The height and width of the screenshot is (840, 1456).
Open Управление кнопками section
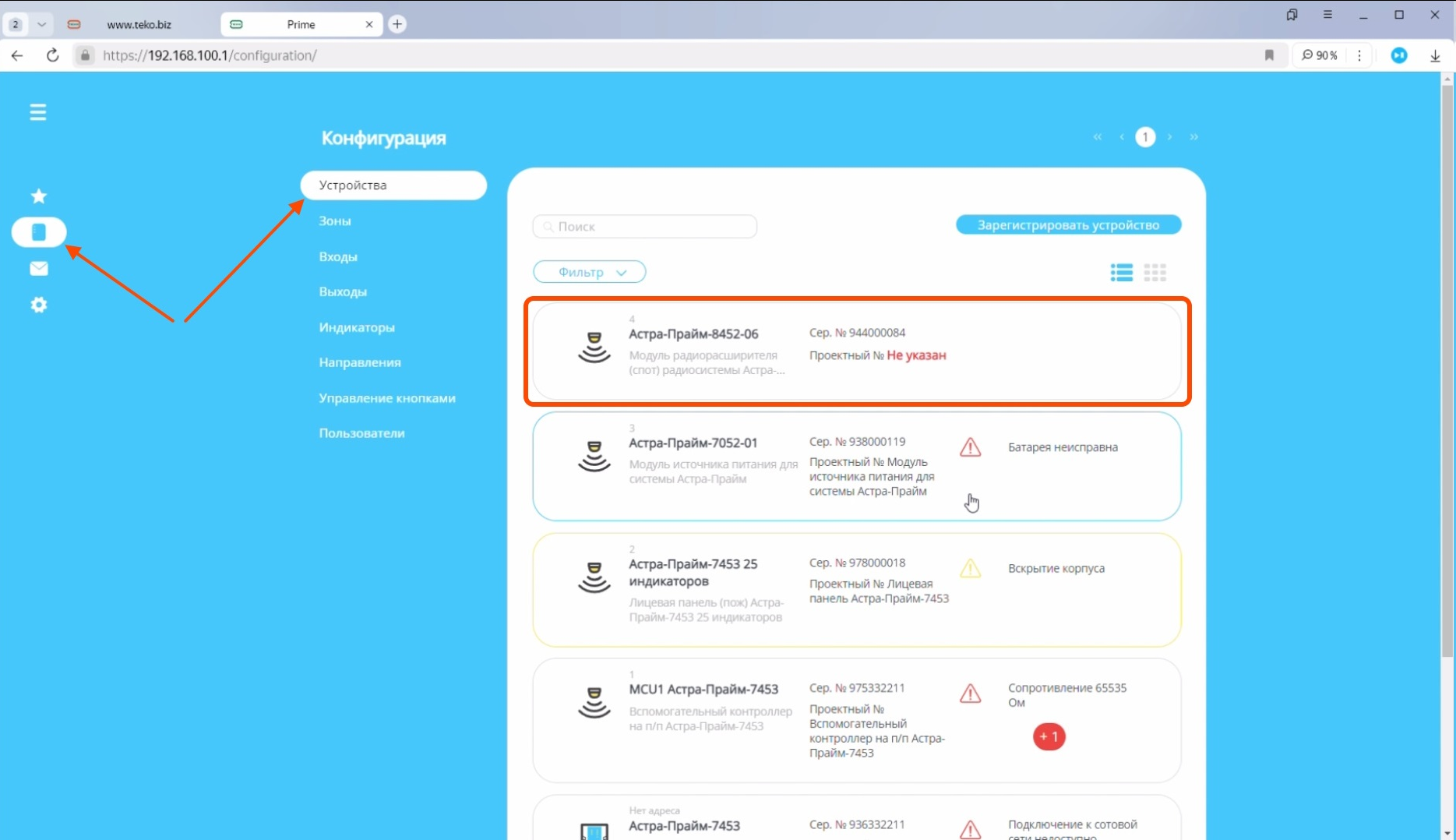[387, 398]
